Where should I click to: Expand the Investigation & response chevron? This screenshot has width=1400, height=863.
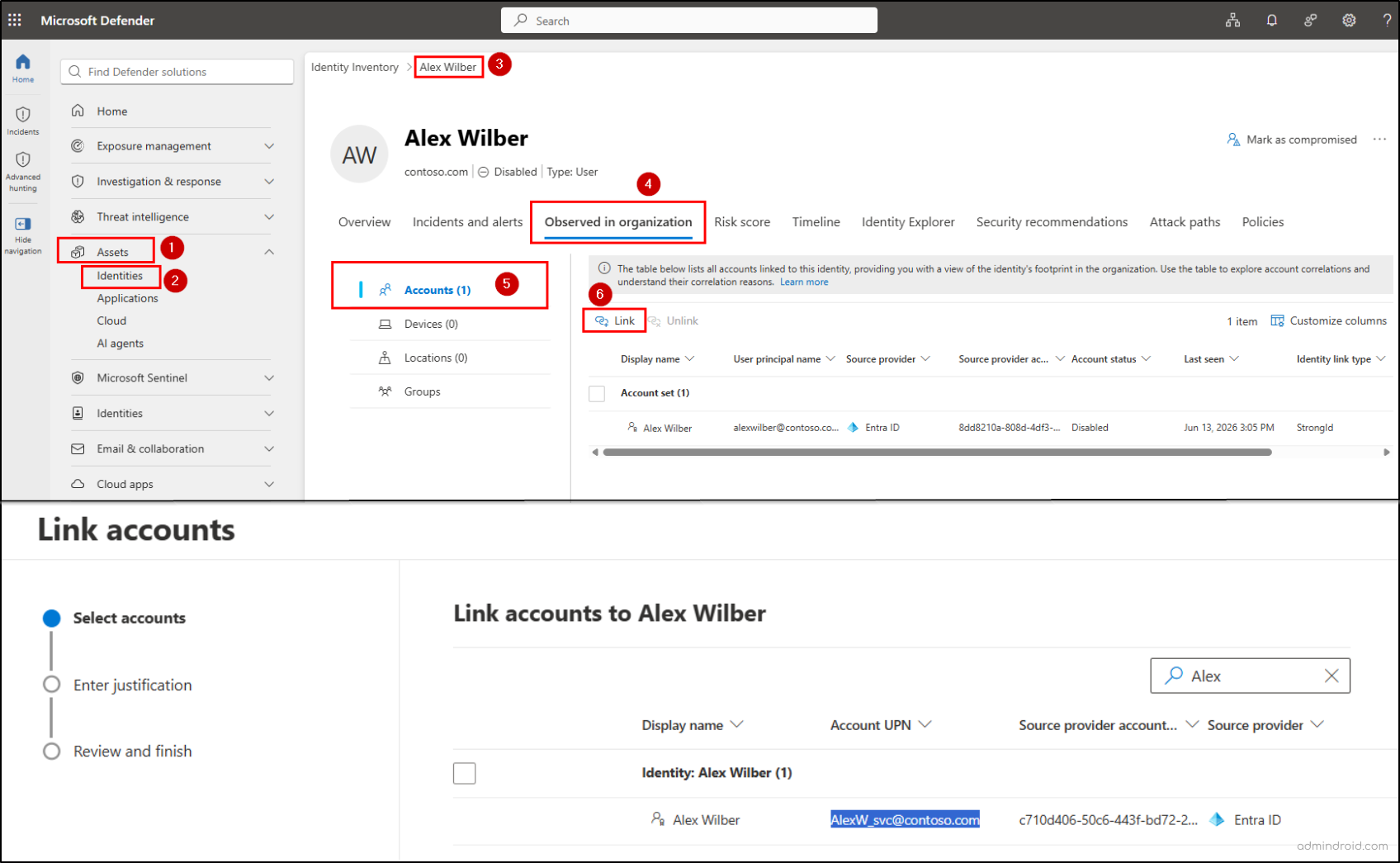(x=269, y=182)
